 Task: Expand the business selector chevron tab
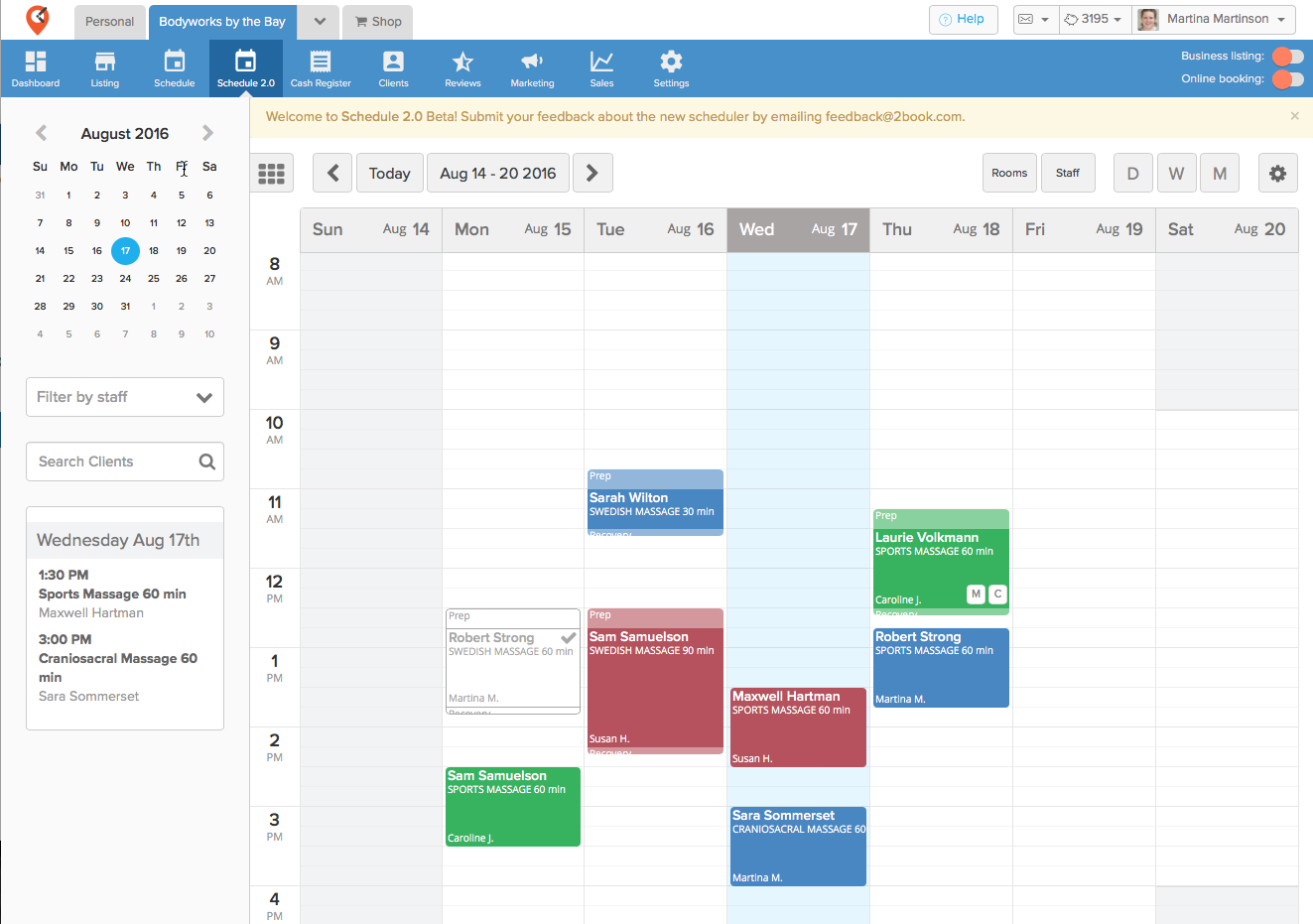pyautogui.click(x=319, y=22)
